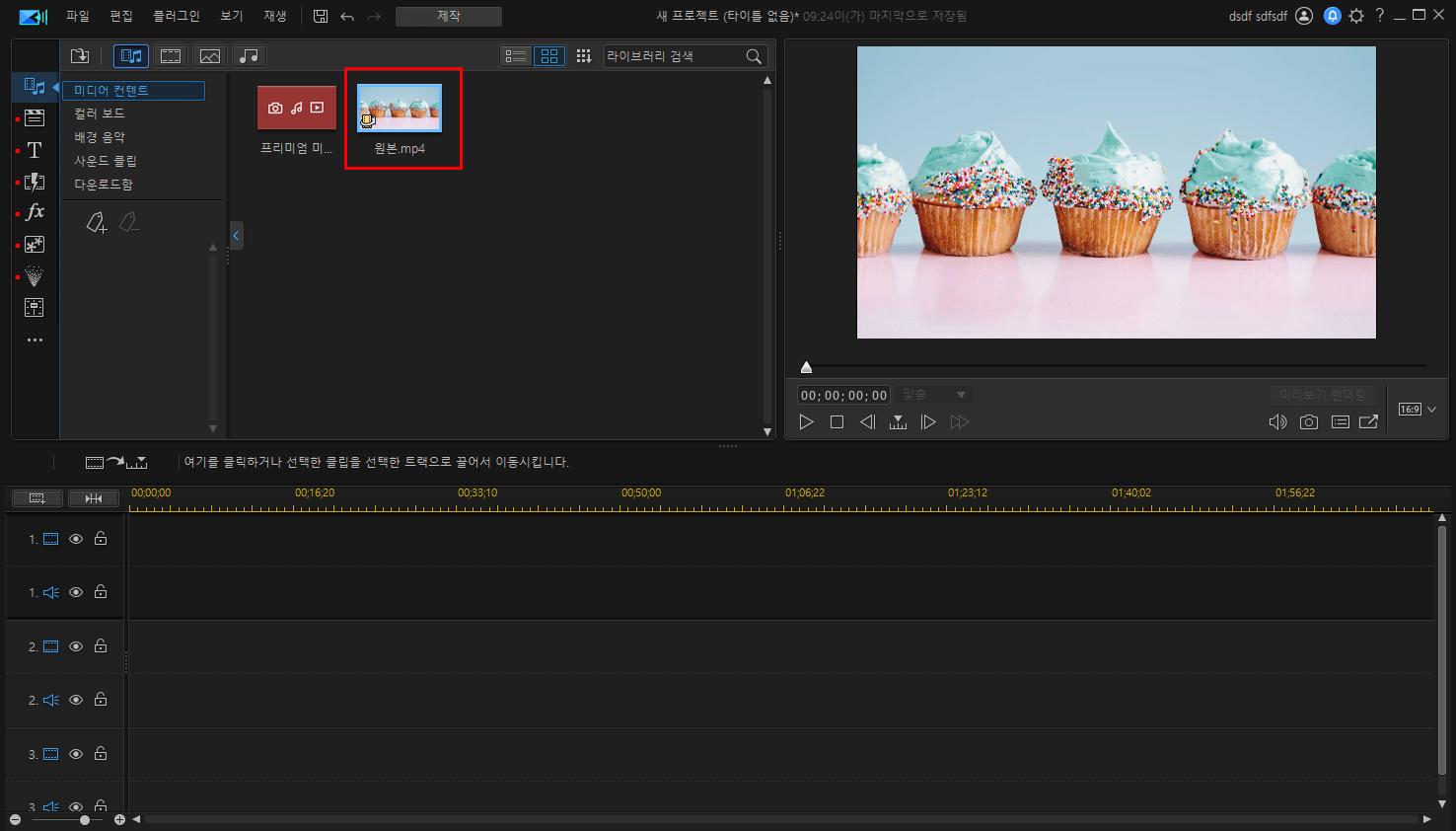Open the 플러그인 menu
The image size is (1456, 831).
pos(176,16)
